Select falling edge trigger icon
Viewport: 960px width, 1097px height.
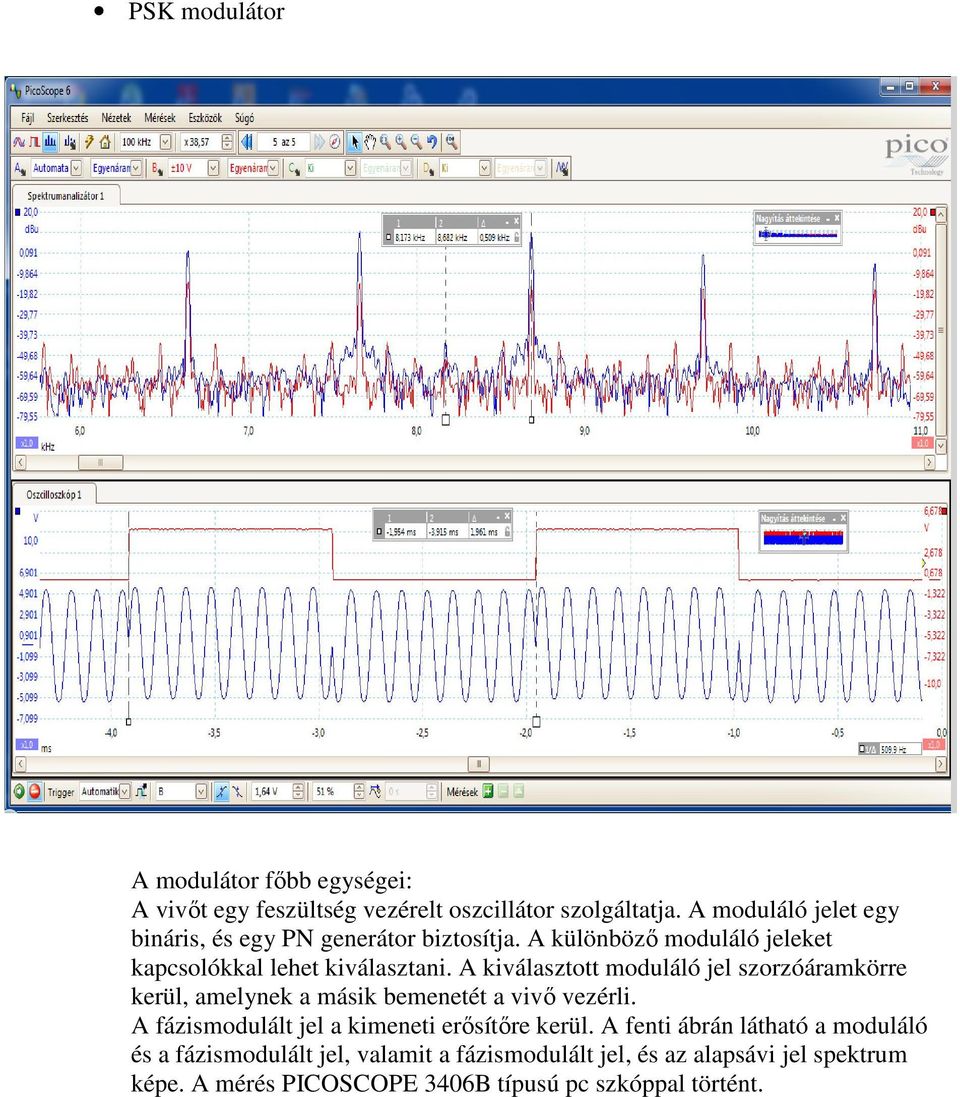pyautogui.click(x=238, y=791)
